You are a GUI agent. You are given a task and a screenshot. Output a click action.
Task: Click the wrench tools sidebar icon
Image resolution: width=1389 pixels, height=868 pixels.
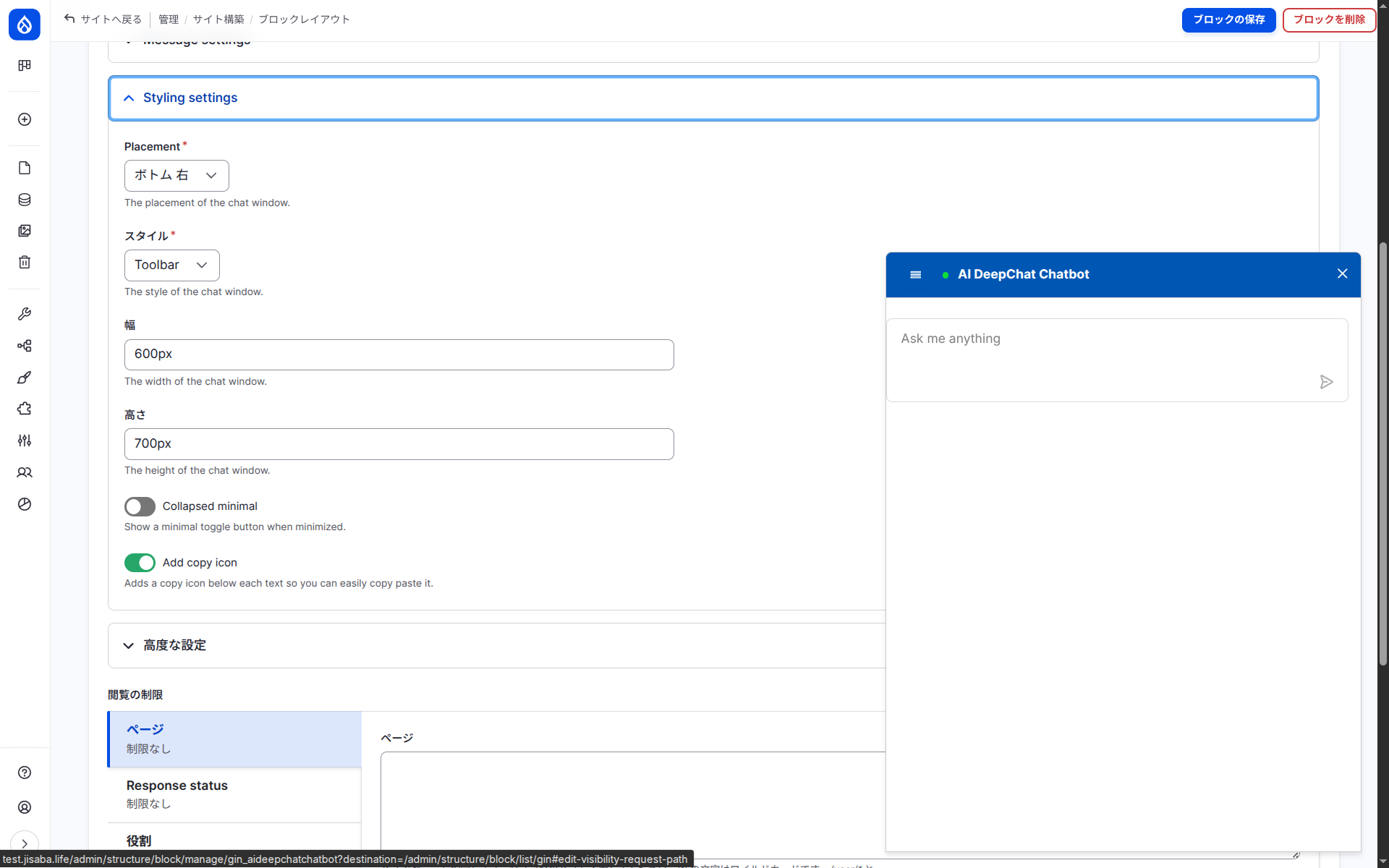(25, 314)
